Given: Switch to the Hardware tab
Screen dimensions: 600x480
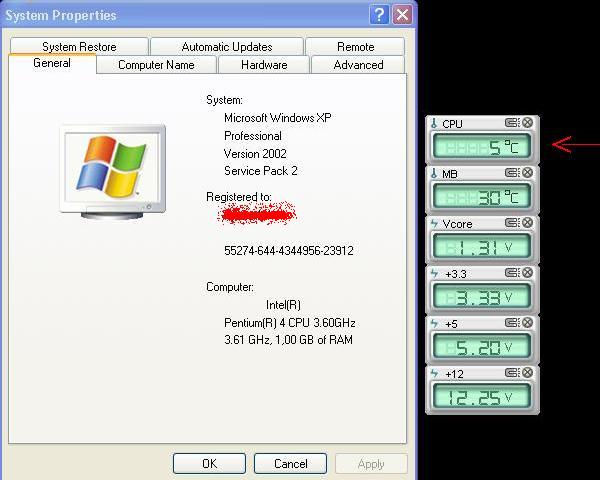Looking at the screenshot, I should (x=264, y=65).
